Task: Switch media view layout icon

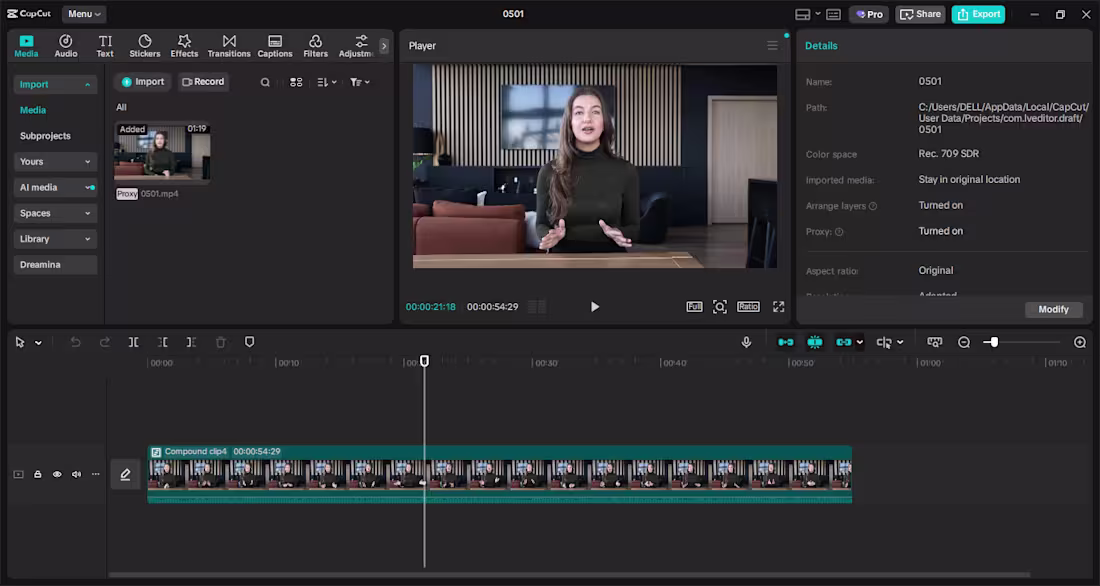Action: (x=296, y=82)
